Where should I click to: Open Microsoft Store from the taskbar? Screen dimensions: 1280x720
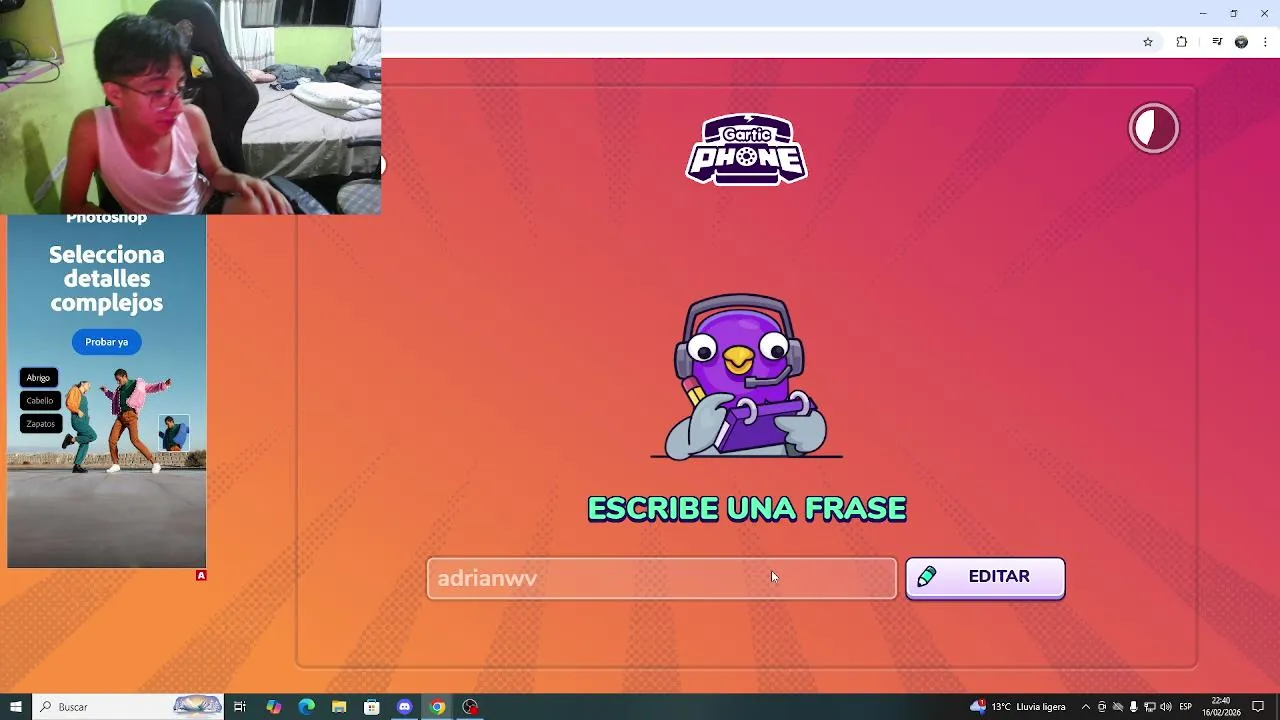point(372,707)
